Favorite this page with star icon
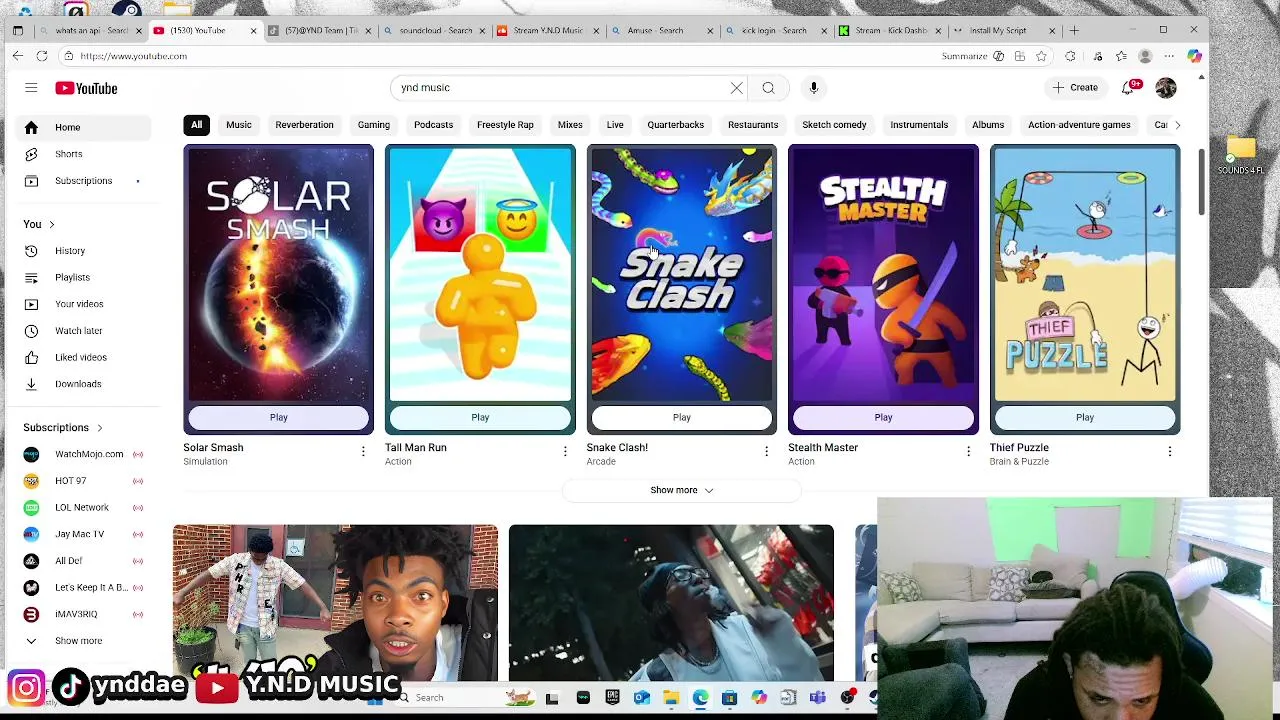 click(x=1041, y=56)
